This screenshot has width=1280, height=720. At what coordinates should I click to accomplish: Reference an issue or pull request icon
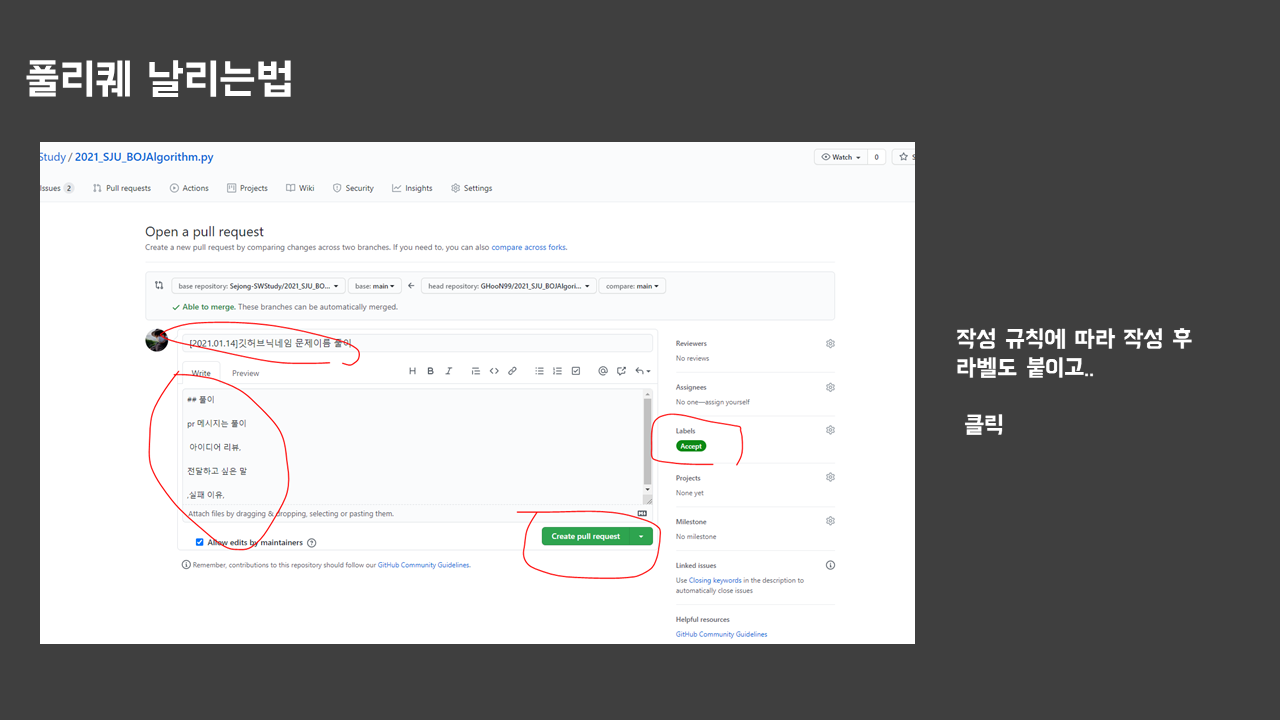pyautogui.click(x=621, y=371)
